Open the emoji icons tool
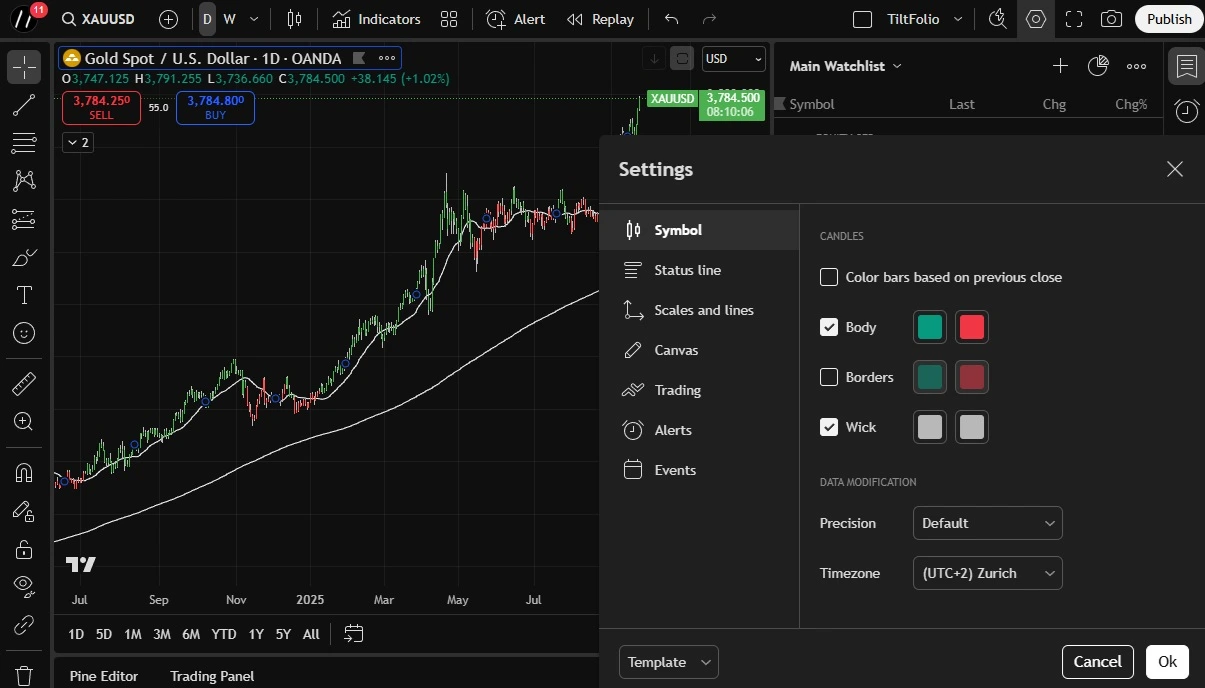This screenshot has height=688, width=1205. pos(24,333)
